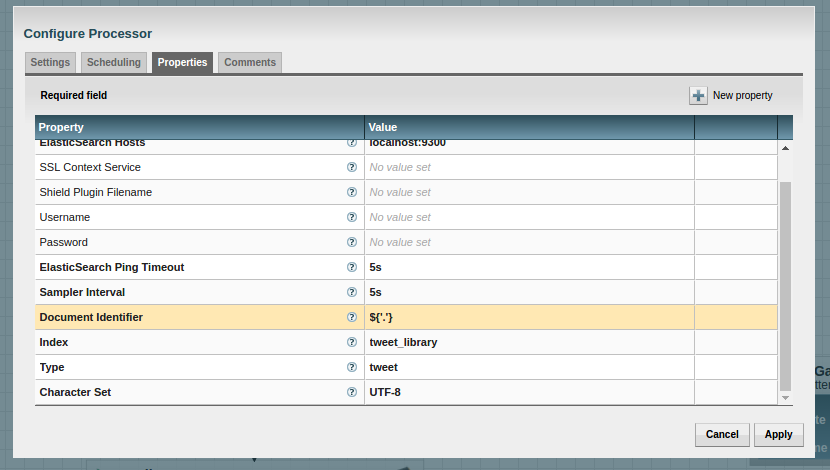
Task: Click the properties table scrollbar thumb
Action: [786, 286]
